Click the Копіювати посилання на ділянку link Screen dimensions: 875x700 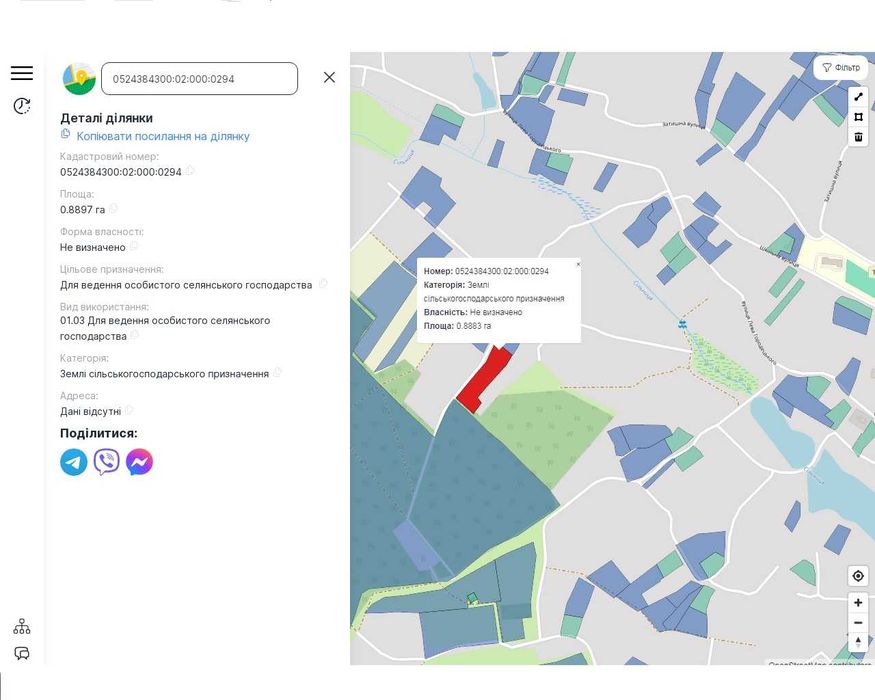point(163,136)
